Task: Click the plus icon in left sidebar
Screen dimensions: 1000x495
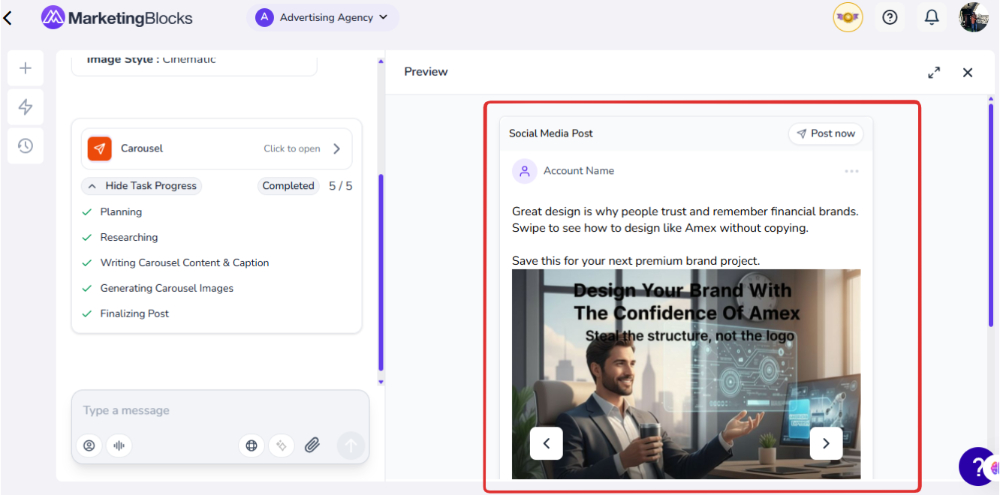Action: coord(25,68)
